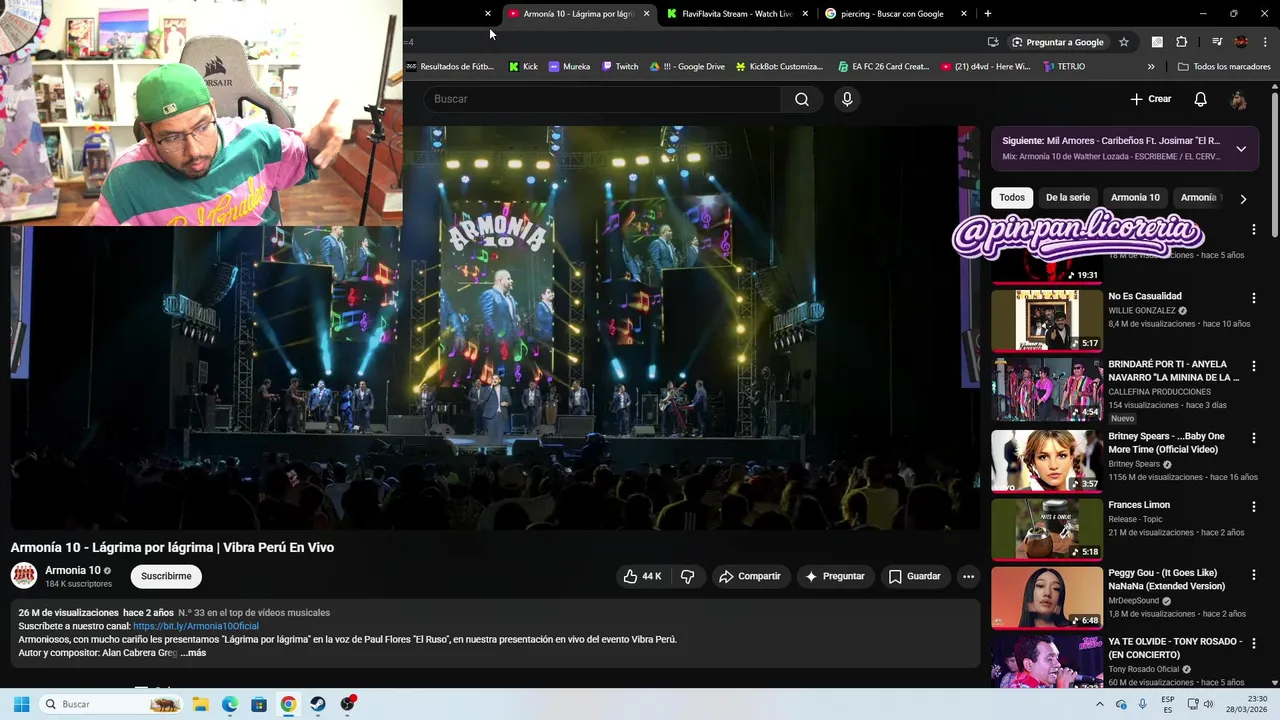
Task: Open Windows Start menu
Action: (x=21, y=704)
